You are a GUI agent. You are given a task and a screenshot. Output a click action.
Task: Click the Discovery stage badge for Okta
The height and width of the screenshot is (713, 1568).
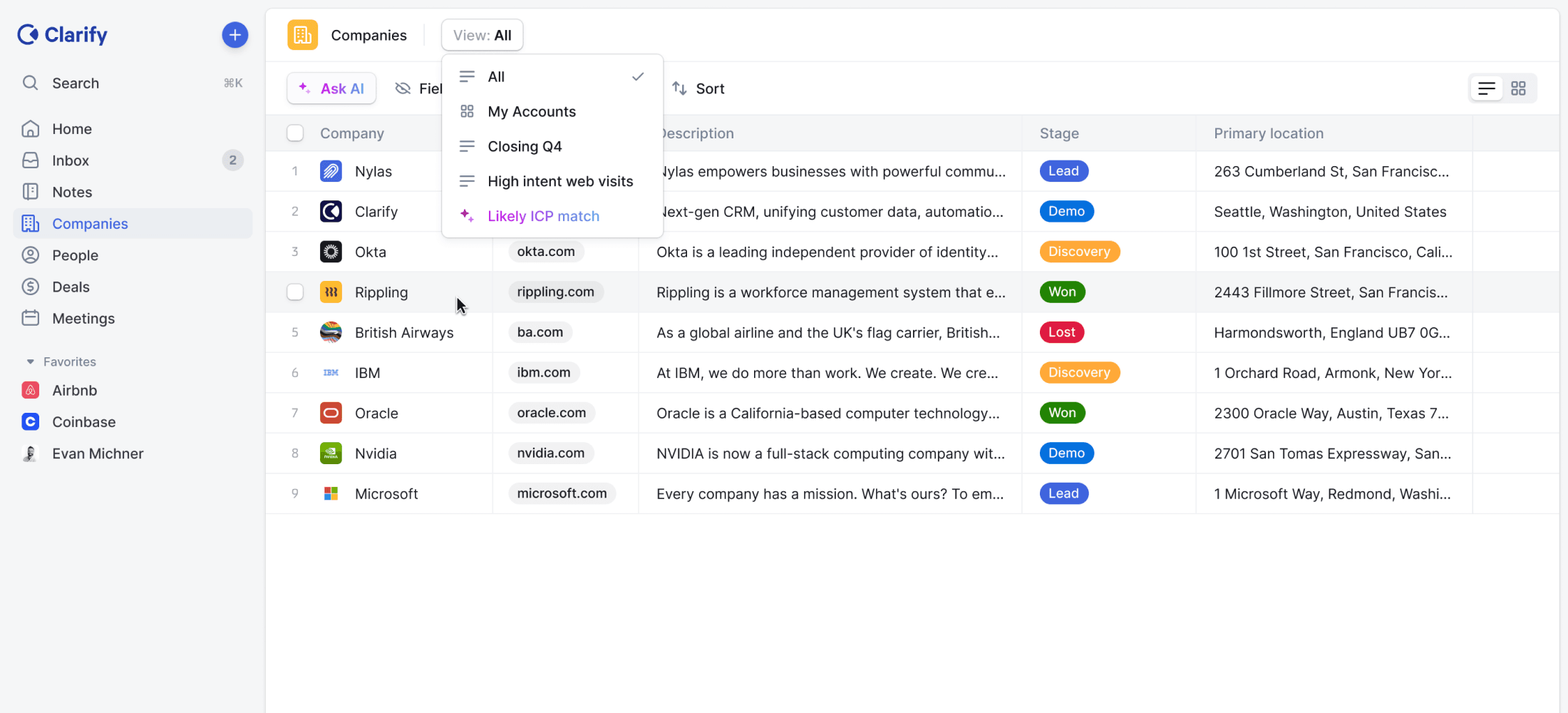click(1079, 252)
